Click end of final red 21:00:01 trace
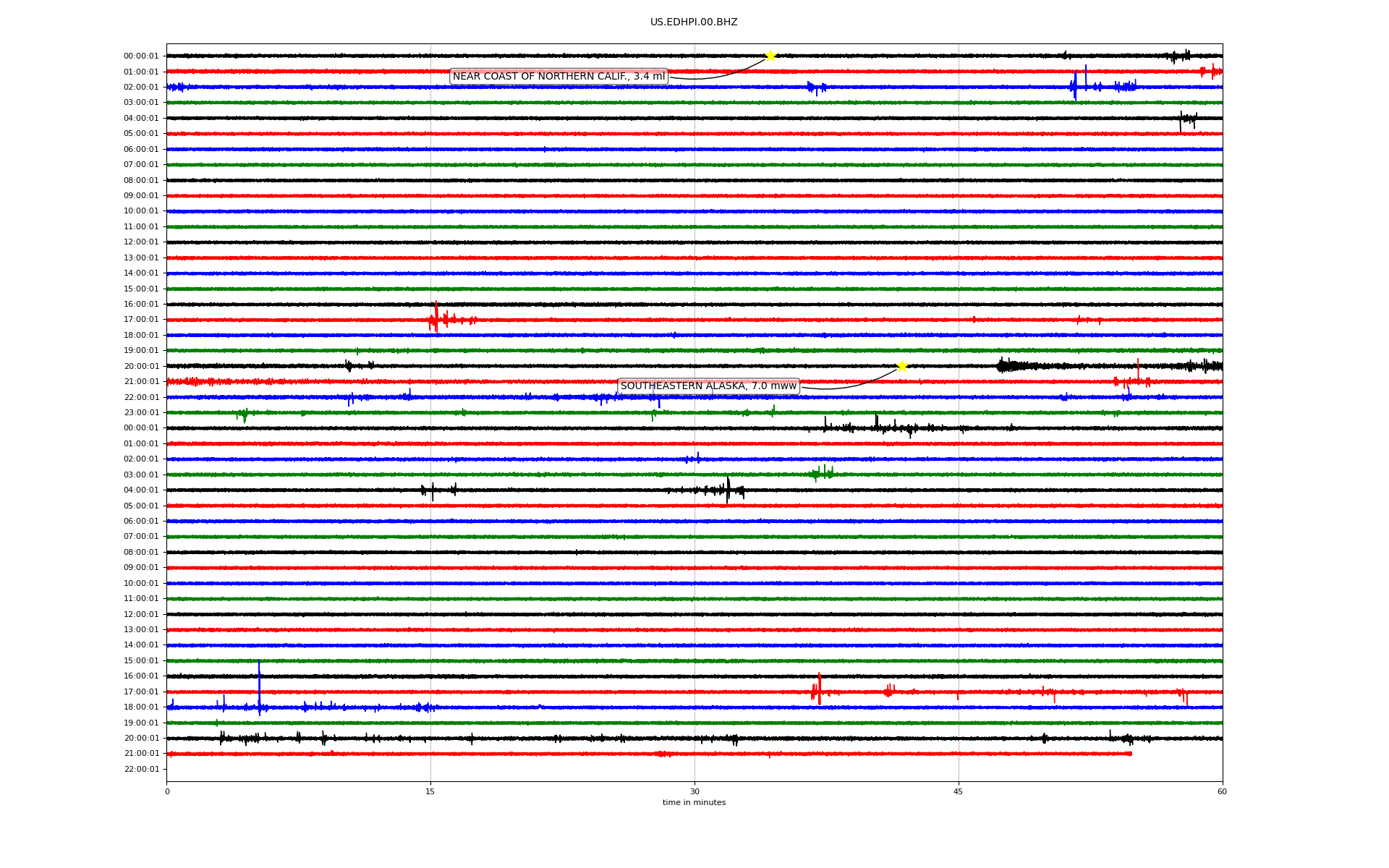1389x868 pixels. click(1131, 754)
